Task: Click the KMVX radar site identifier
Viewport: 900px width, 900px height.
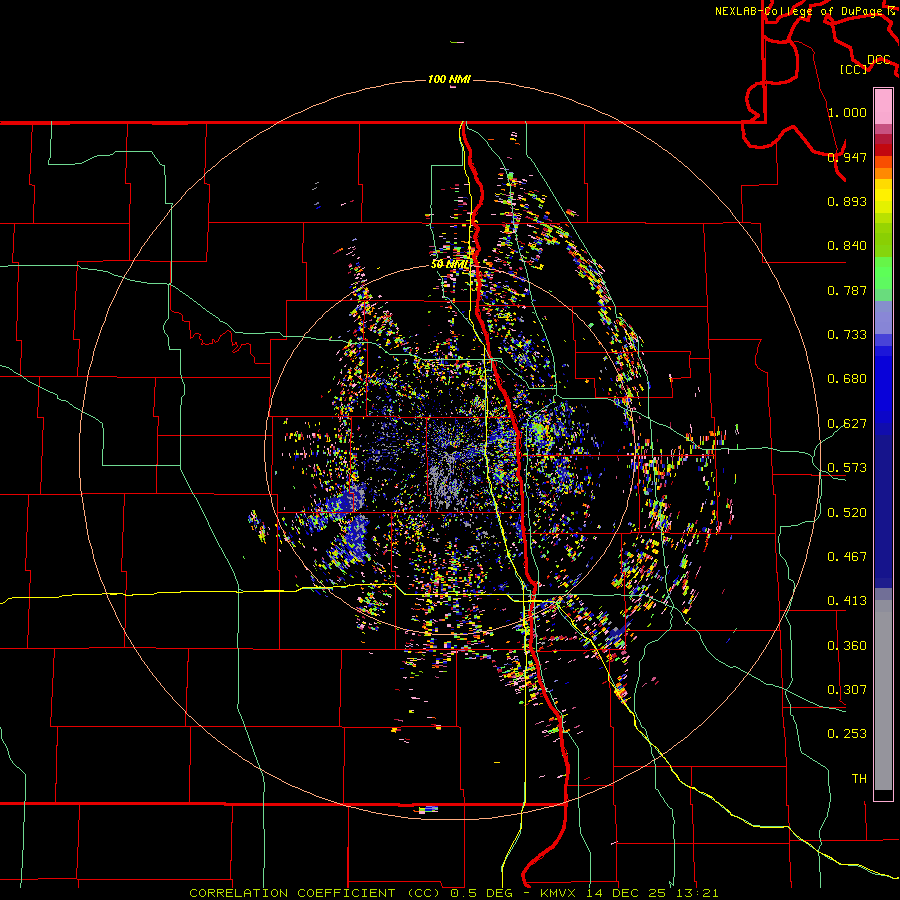Action: (559, 893)
